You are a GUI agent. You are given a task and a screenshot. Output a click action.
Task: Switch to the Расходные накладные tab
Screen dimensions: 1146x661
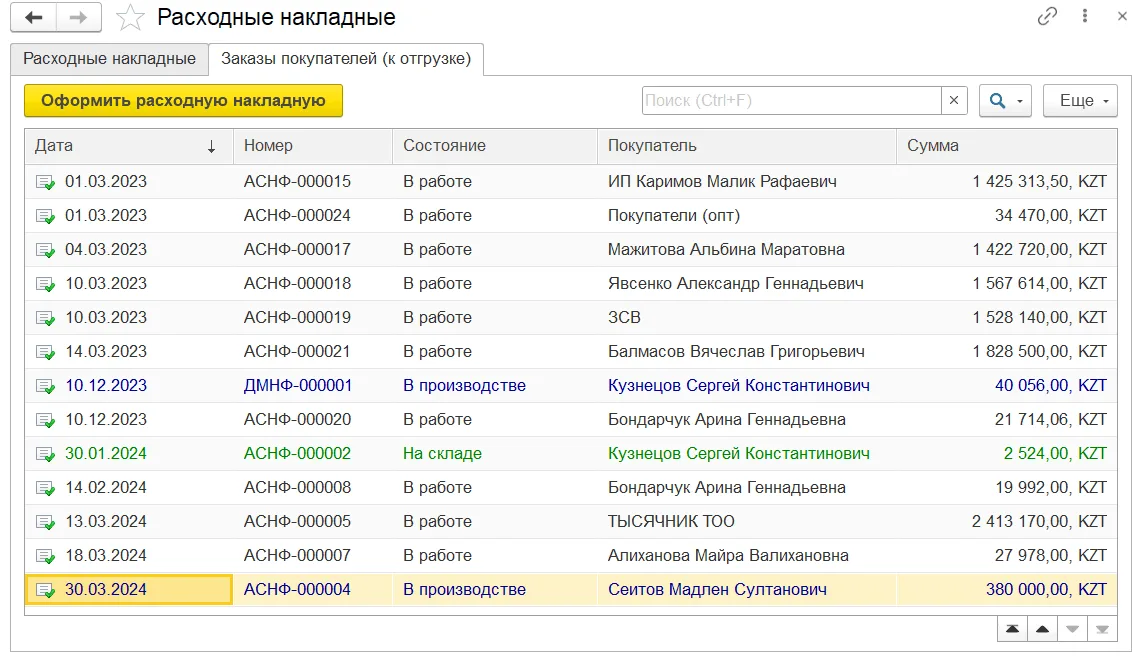(x=110, y=58)
